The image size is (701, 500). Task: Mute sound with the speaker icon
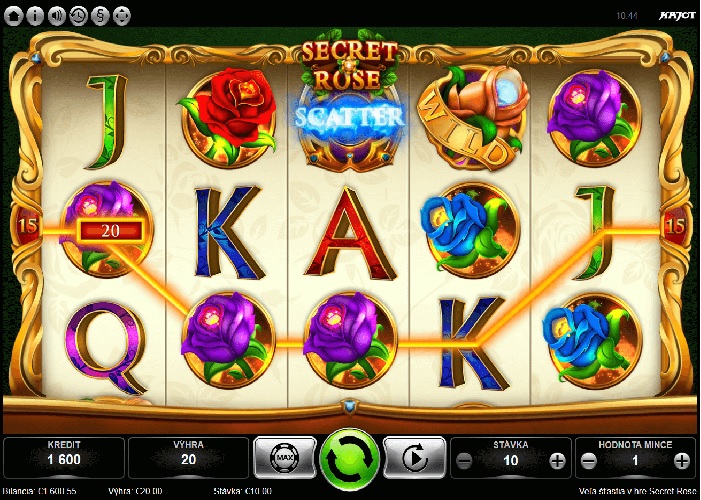(x=57, y=16)
